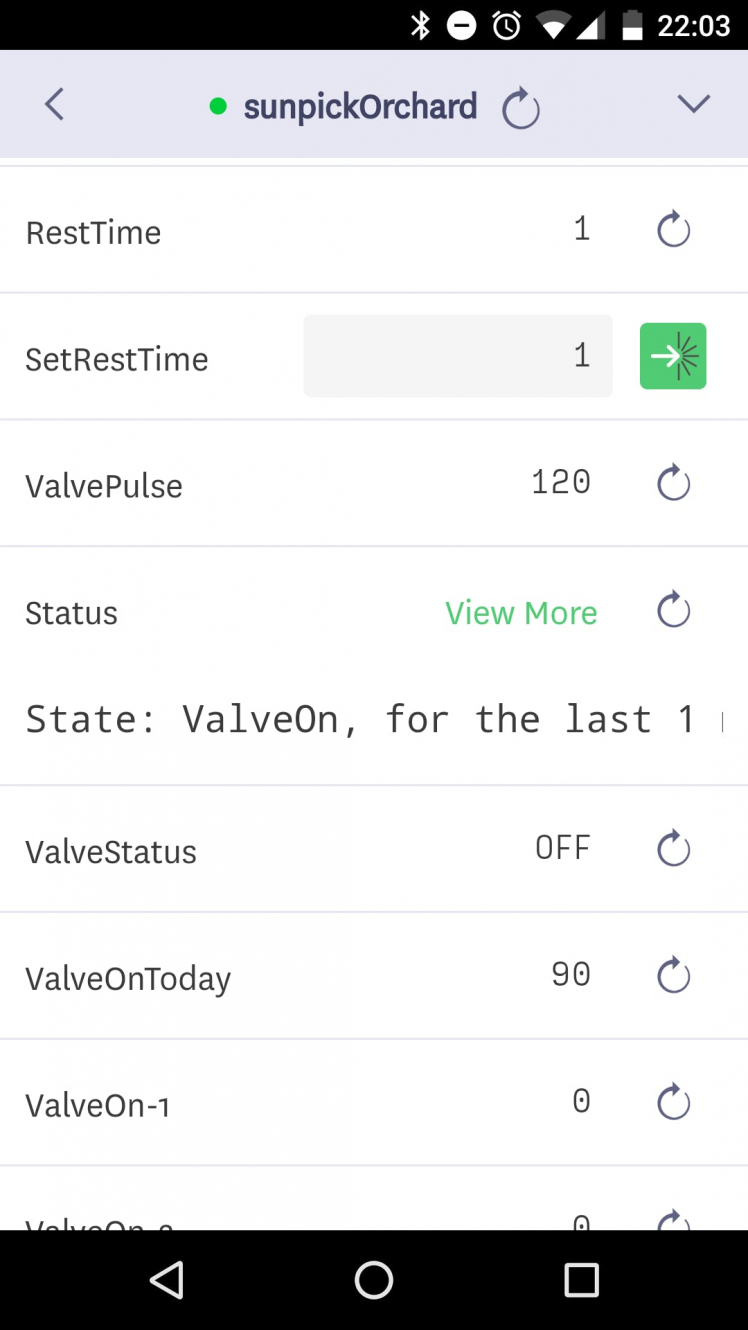Tap the sunpickOrchard device title
This screenshot has width=748, height=1330.
tap(360, 106)
